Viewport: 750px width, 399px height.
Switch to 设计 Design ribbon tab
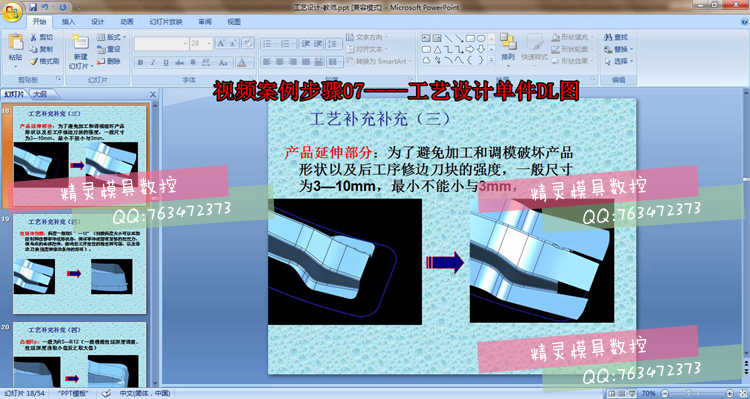(x=98, y=22)
